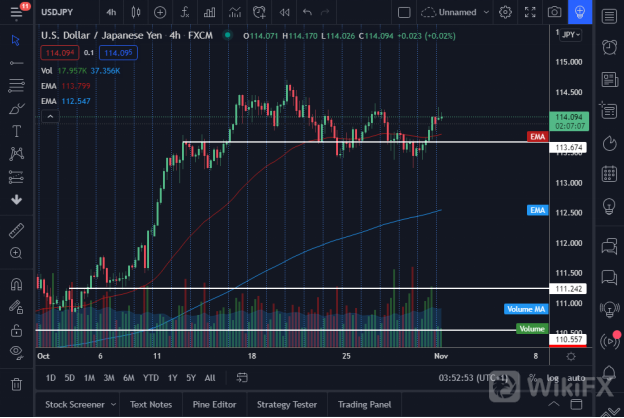This screenshot has height=418, width=624.
Task: Select the Measure ruler tool
Action: point(16,230)
